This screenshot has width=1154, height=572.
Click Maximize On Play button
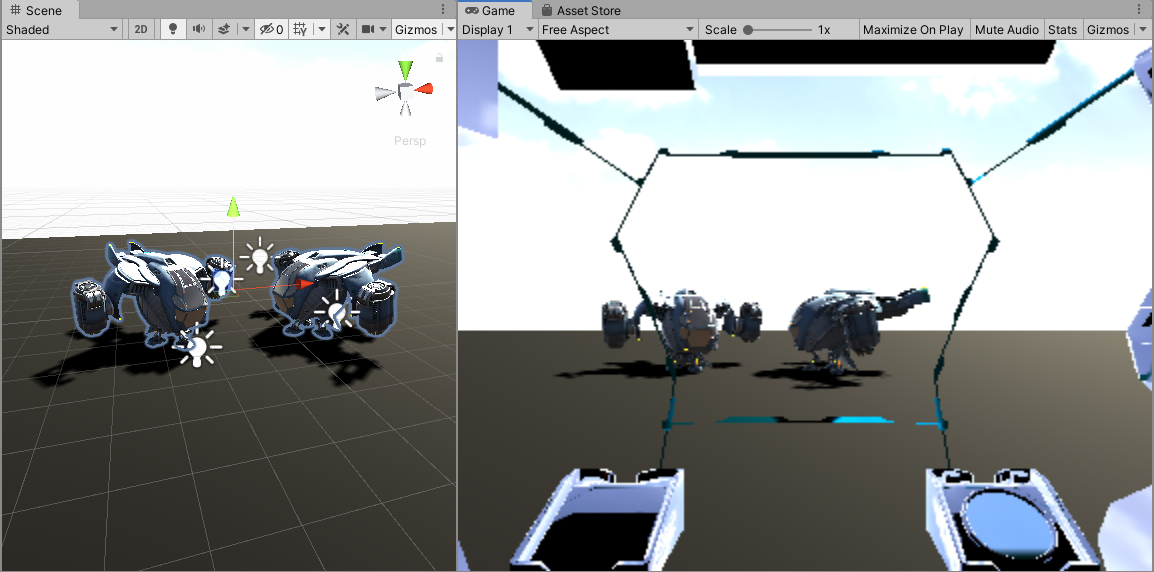click(913, 29)
